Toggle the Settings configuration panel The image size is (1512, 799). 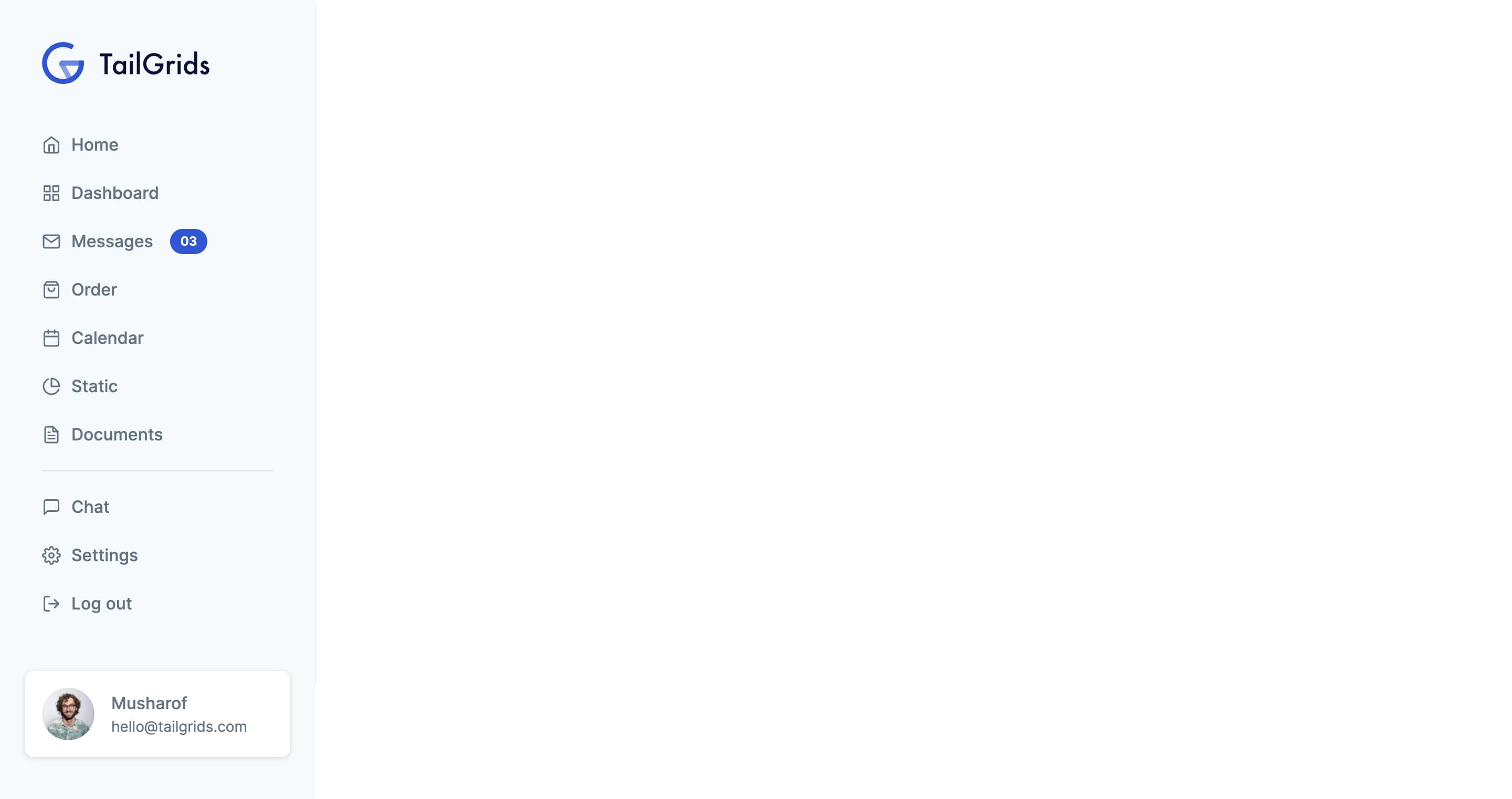(x=104, y=555)
